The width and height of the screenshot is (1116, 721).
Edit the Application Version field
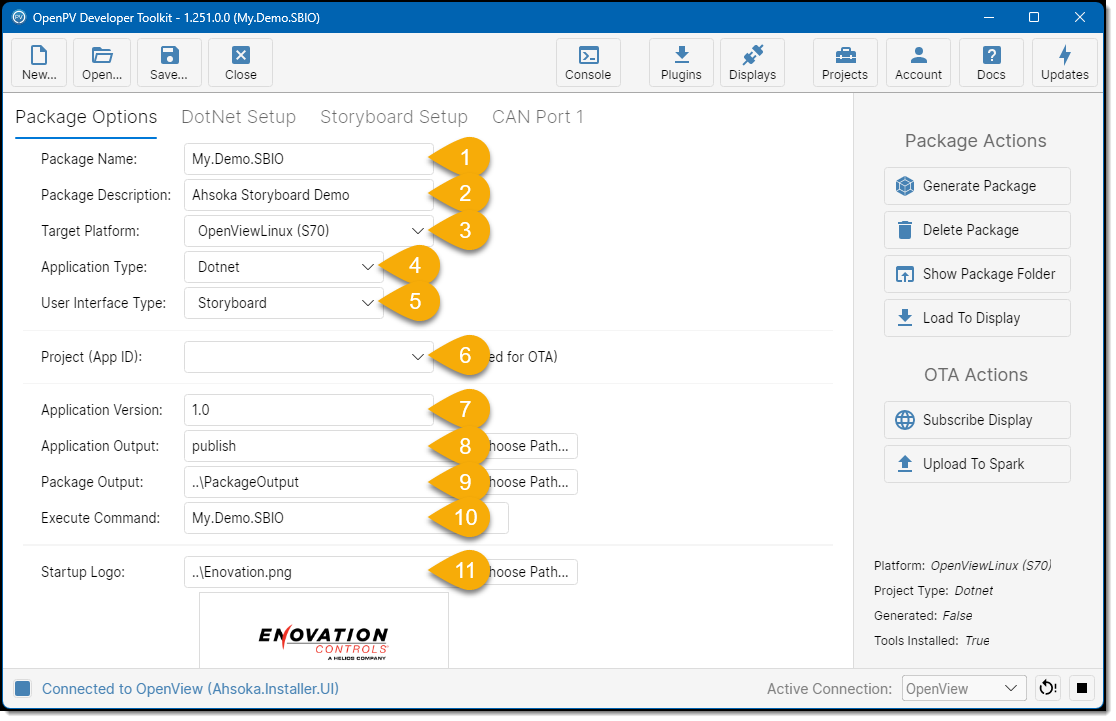pos(308,410)
